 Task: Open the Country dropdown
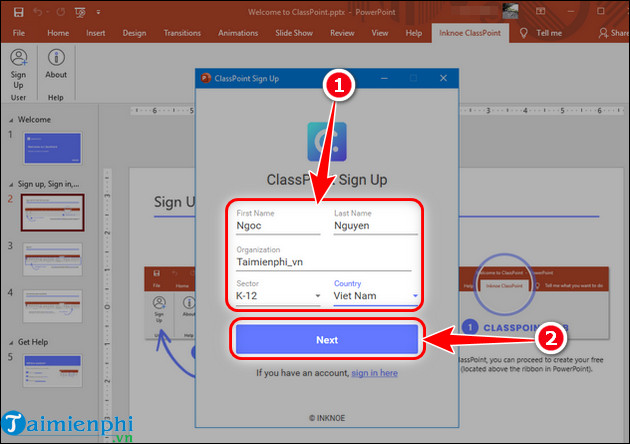[376, 296]
